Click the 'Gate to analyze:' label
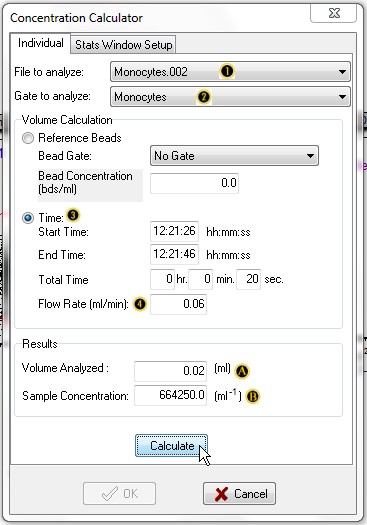The width and height of the screenshot is (367, 525). [x=52, y=96]
